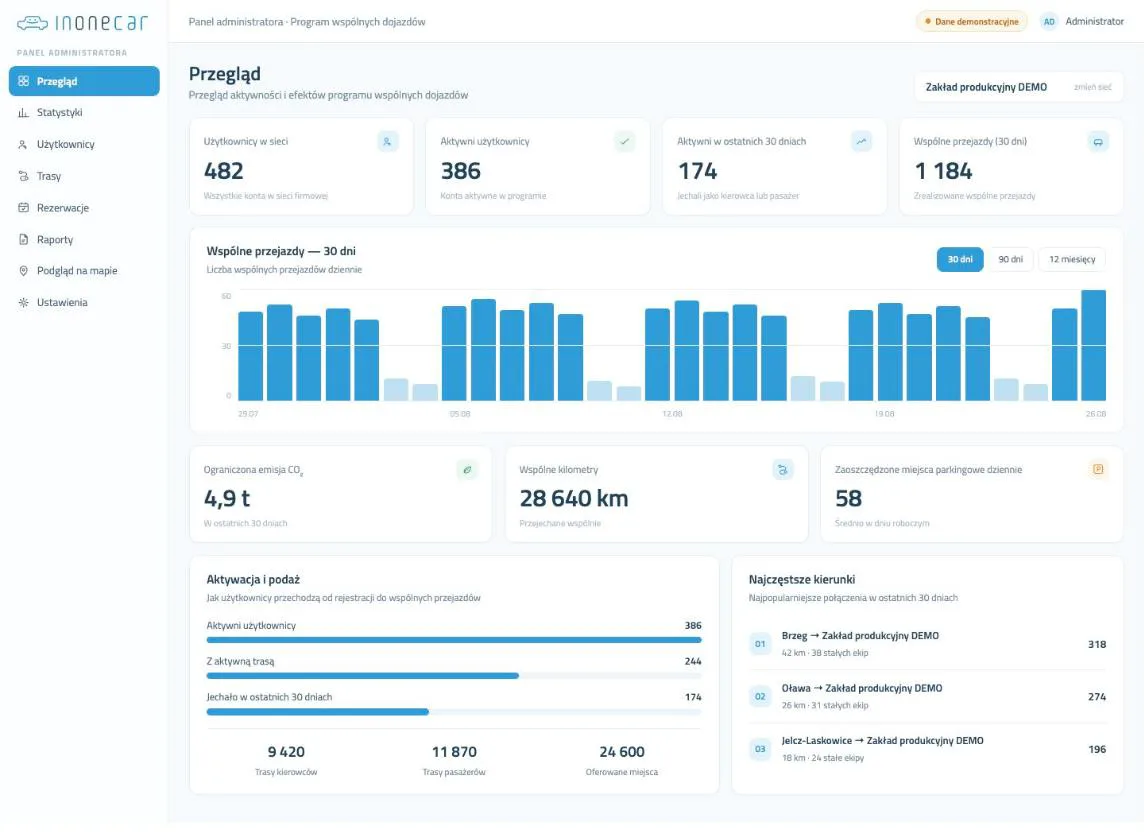Click the 1 184 shared rides value

coord(943,172)
